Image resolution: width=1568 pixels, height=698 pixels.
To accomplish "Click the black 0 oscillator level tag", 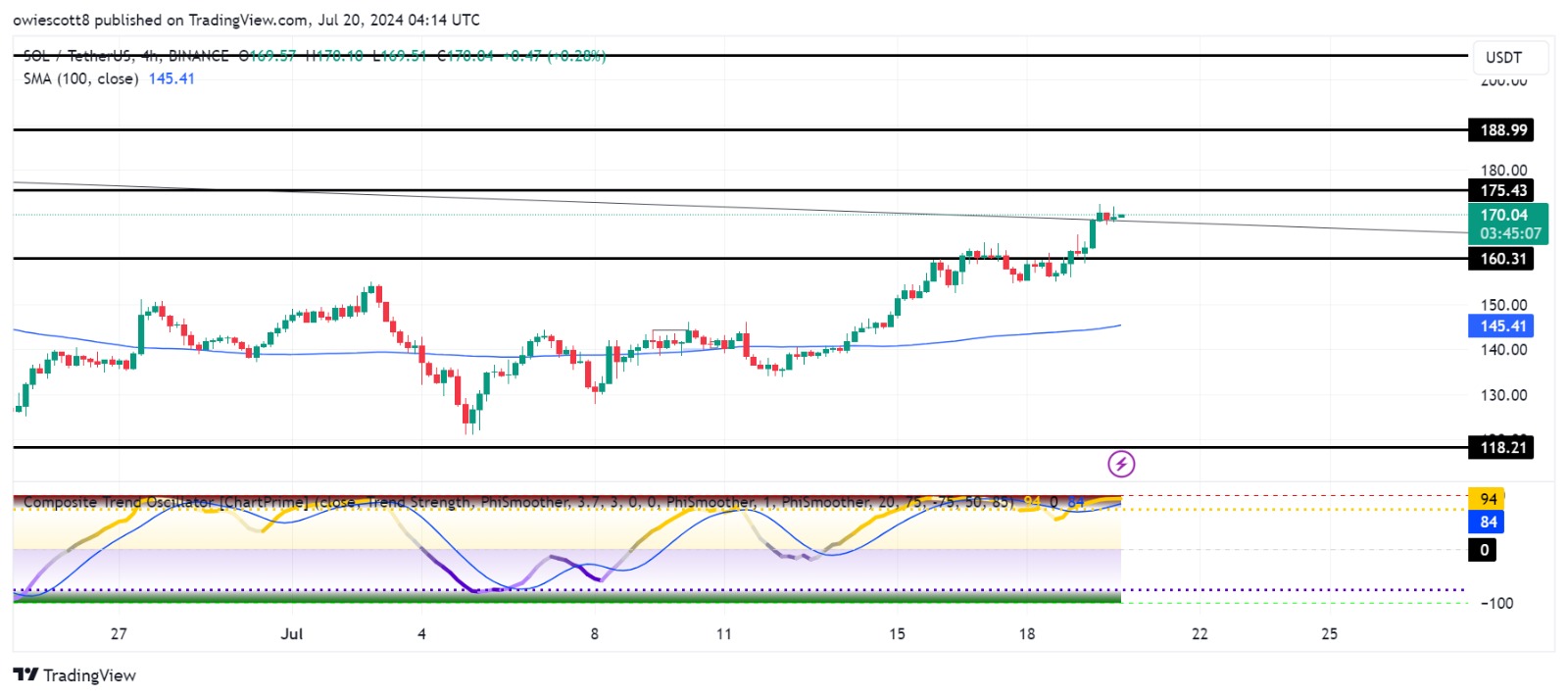I will [1483, 550].
